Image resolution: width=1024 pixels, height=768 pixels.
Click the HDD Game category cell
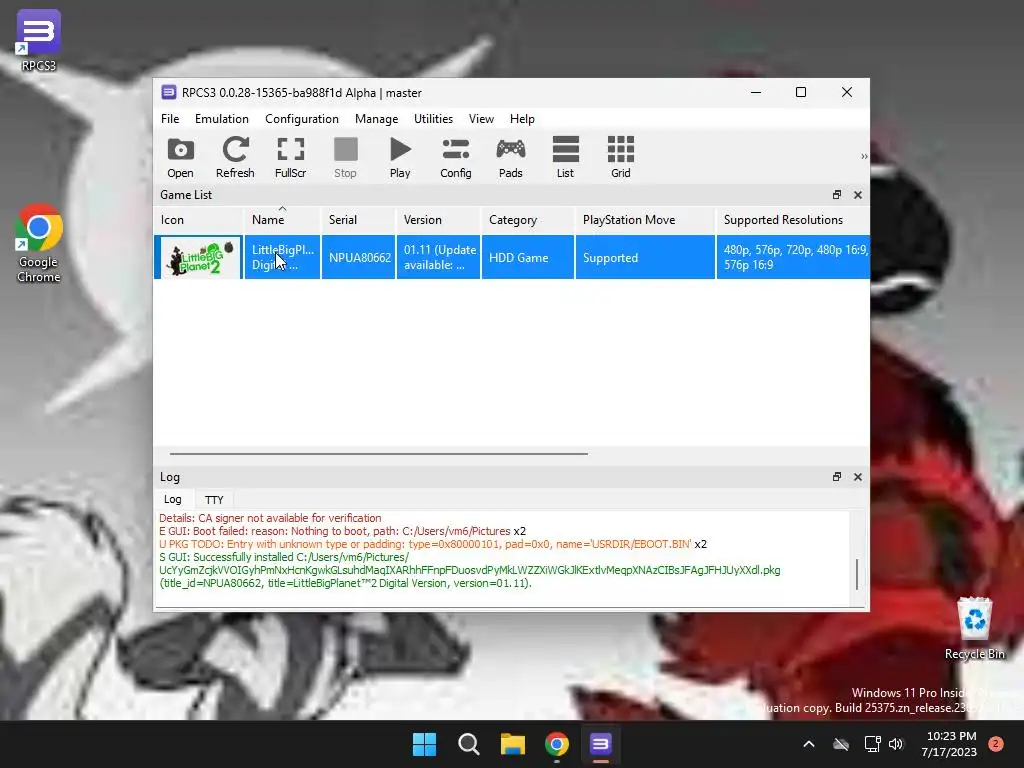pos(528,257)
